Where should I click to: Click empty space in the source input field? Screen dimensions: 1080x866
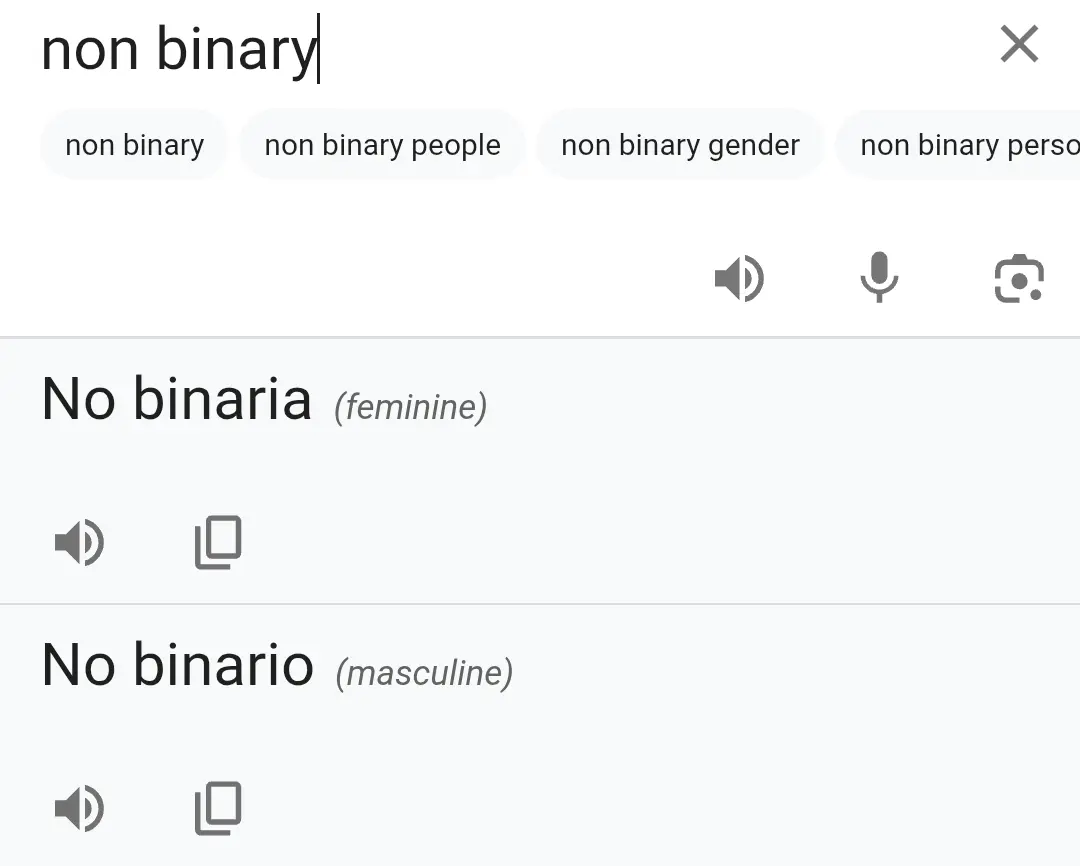click(x=650, y=48)
